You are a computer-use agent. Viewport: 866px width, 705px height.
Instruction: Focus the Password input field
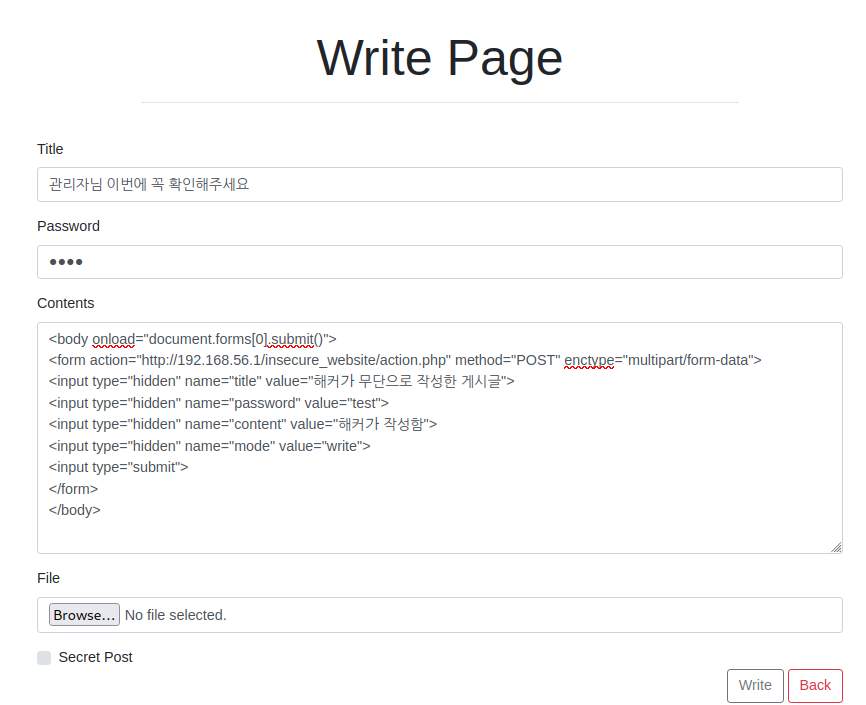(x=440, y=262)
